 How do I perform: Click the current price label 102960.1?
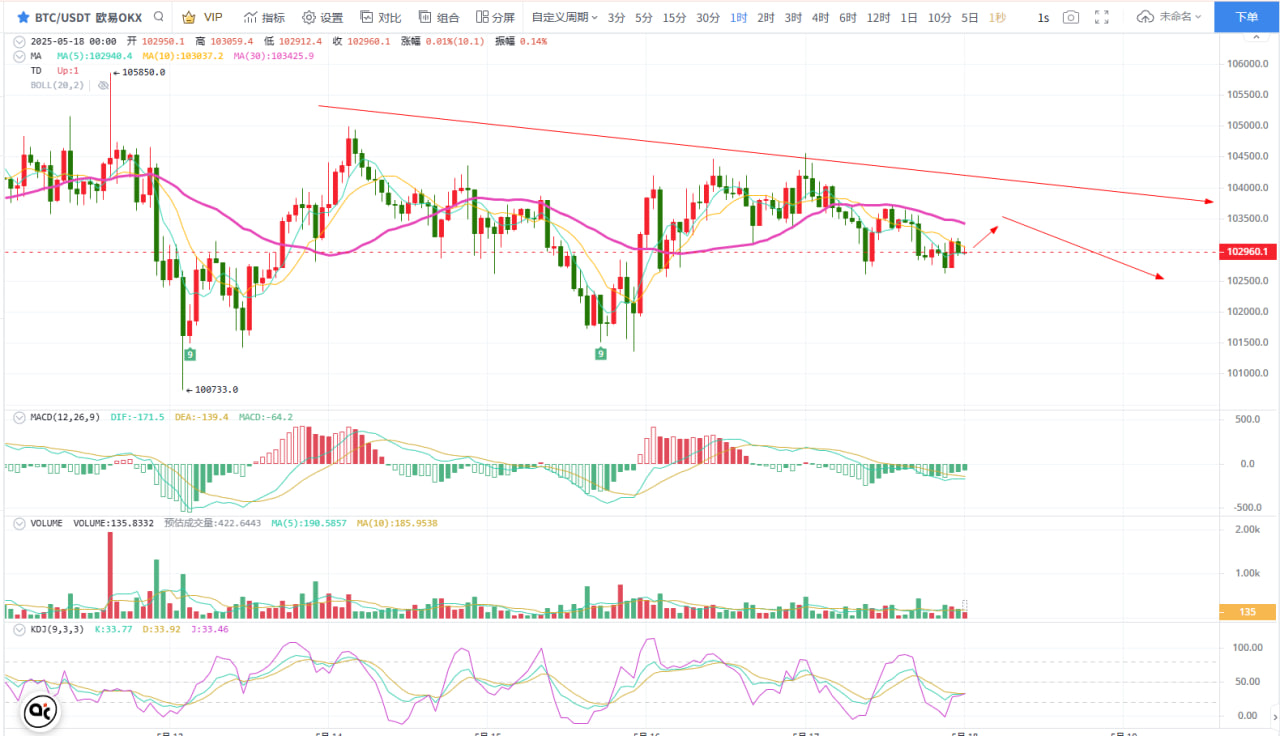(1247, 252)
